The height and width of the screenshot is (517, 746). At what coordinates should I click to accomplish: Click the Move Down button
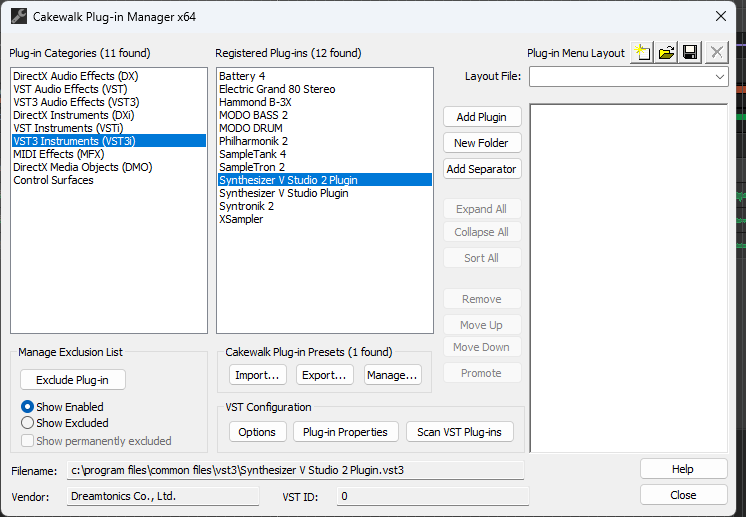click(x=482, y=347)
